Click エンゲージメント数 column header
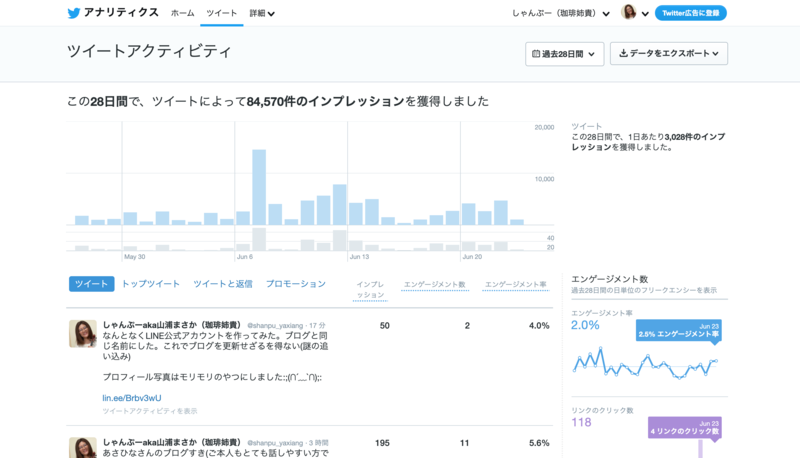Image resolution: width=800 pixels, height=458 pixels. [x=435, y=285]
